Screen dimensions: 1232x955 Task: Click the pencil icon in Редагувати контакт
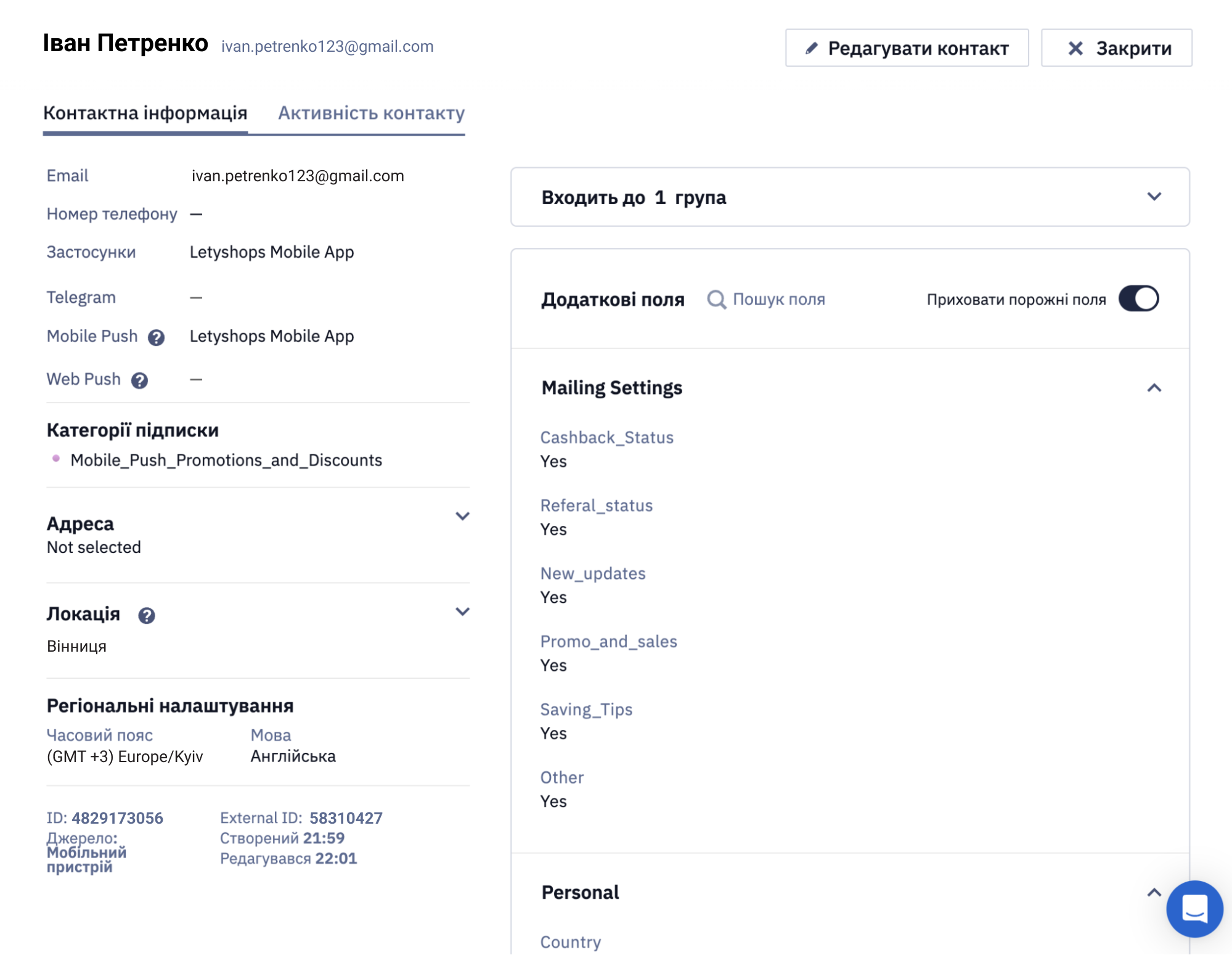[811, 48]
